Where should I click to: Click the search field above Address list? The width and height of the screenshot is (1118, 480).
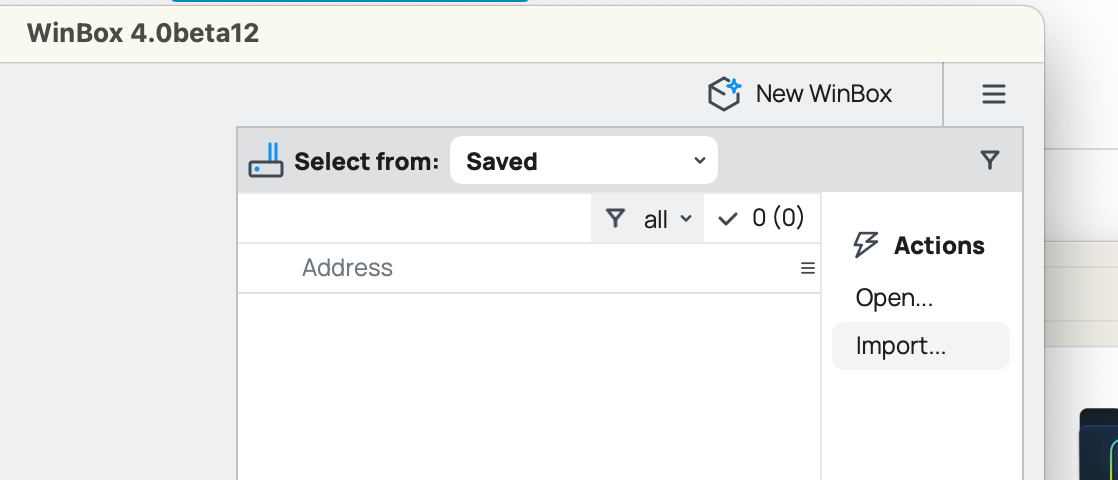414,218
